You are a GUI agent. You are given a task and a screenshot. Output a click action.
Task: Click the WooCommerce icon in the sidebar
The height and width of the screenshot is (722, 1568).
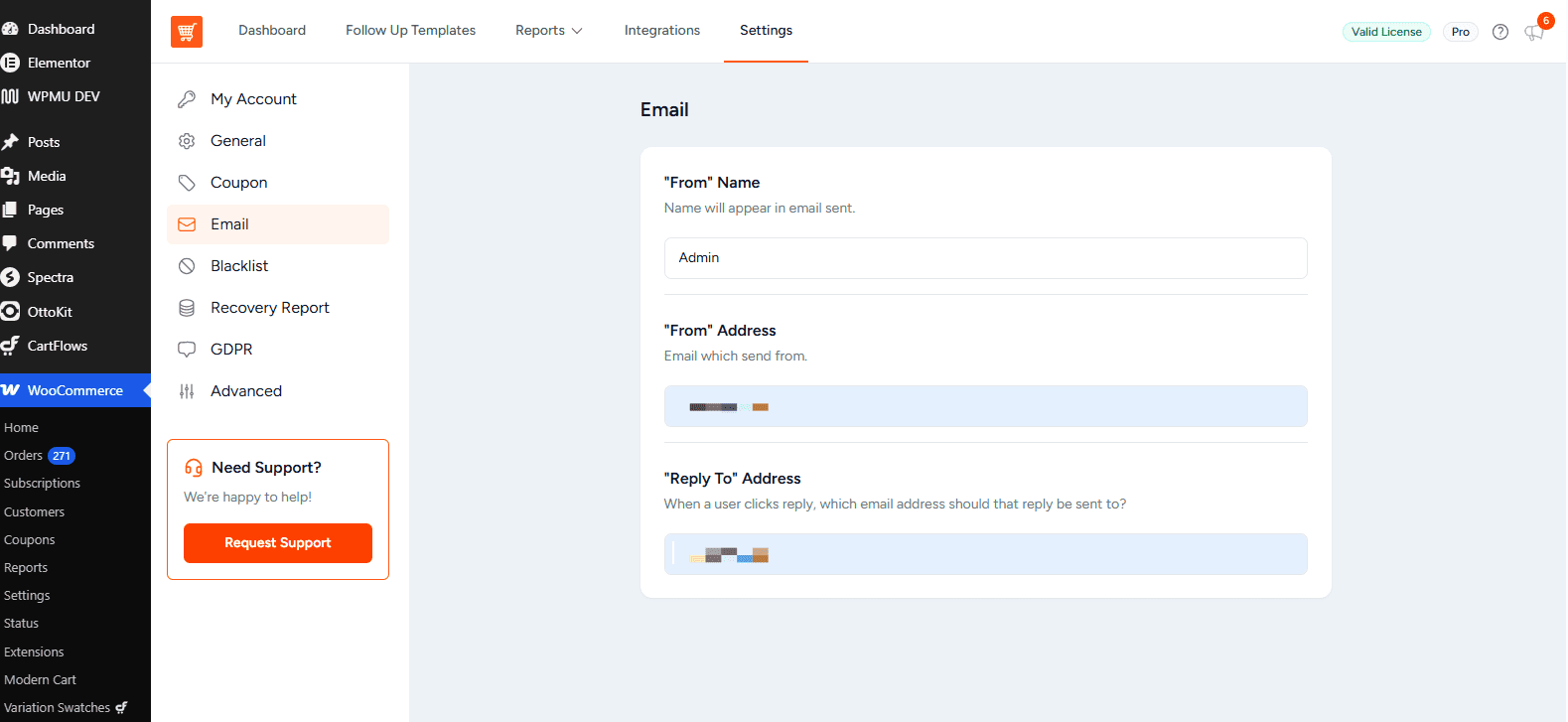[11, 390]
